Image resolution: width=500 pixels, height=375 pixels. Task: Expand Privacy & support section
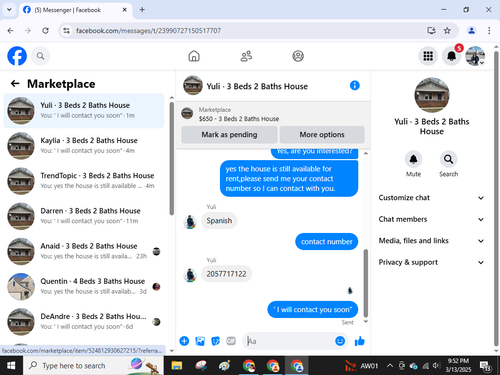(x=431, y=262)
